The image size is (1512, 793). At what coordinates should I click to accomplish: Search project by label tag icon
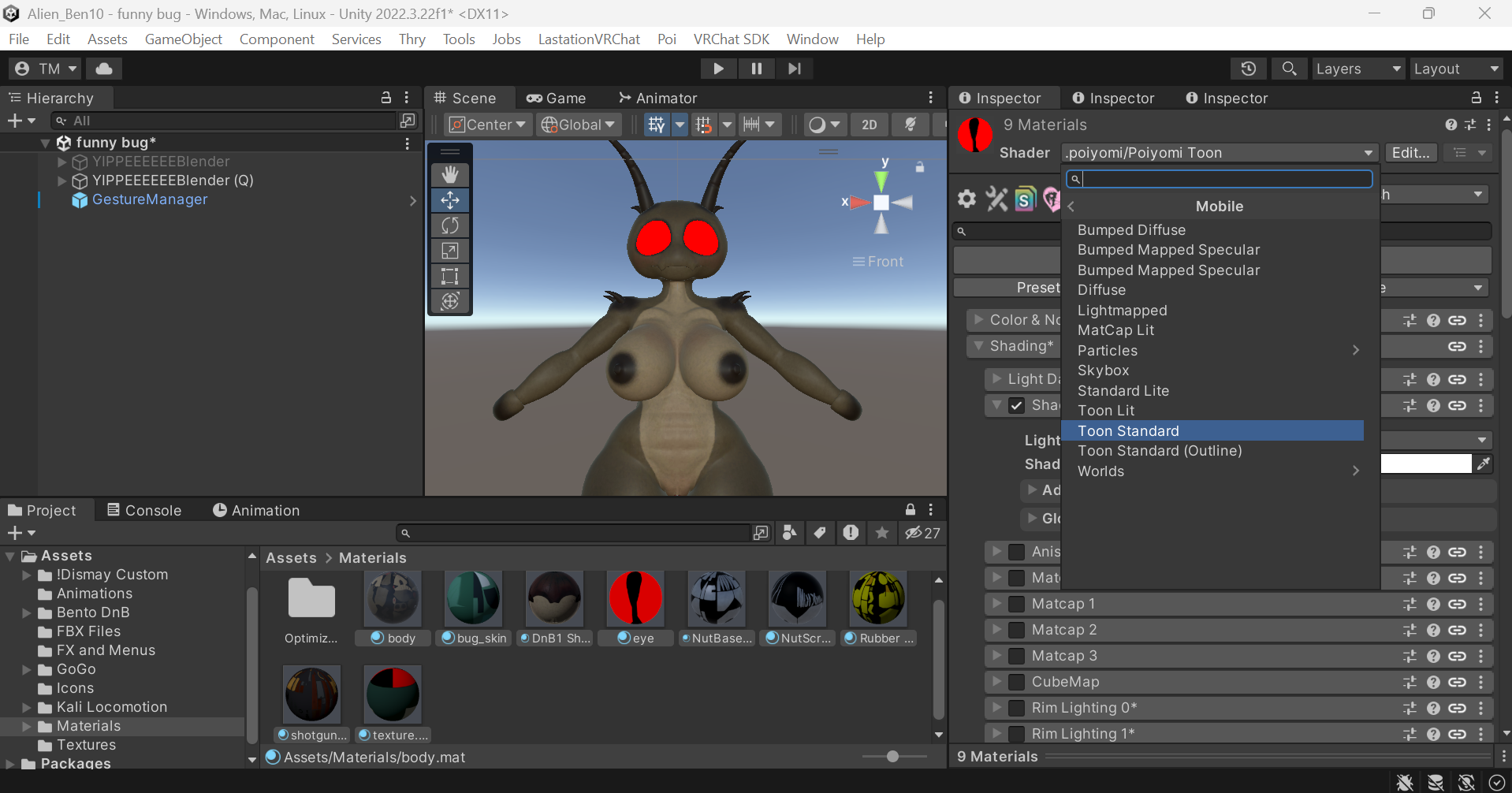point(820,534)
